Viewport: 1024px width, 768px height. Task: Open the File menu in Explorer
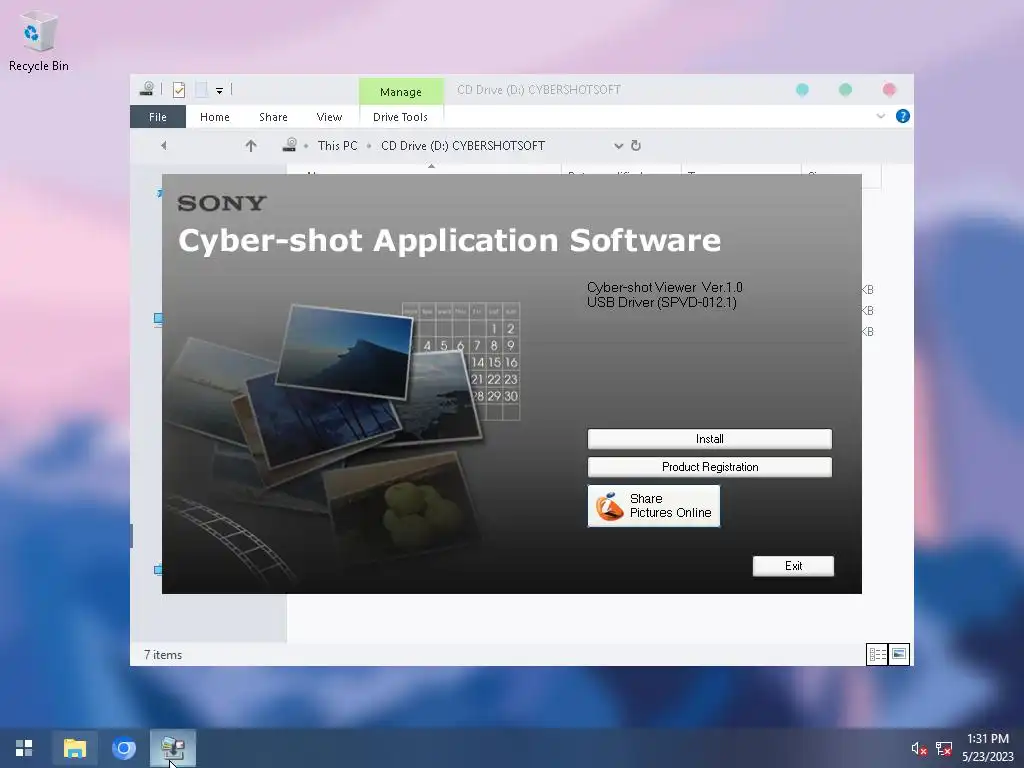point(157,117)
